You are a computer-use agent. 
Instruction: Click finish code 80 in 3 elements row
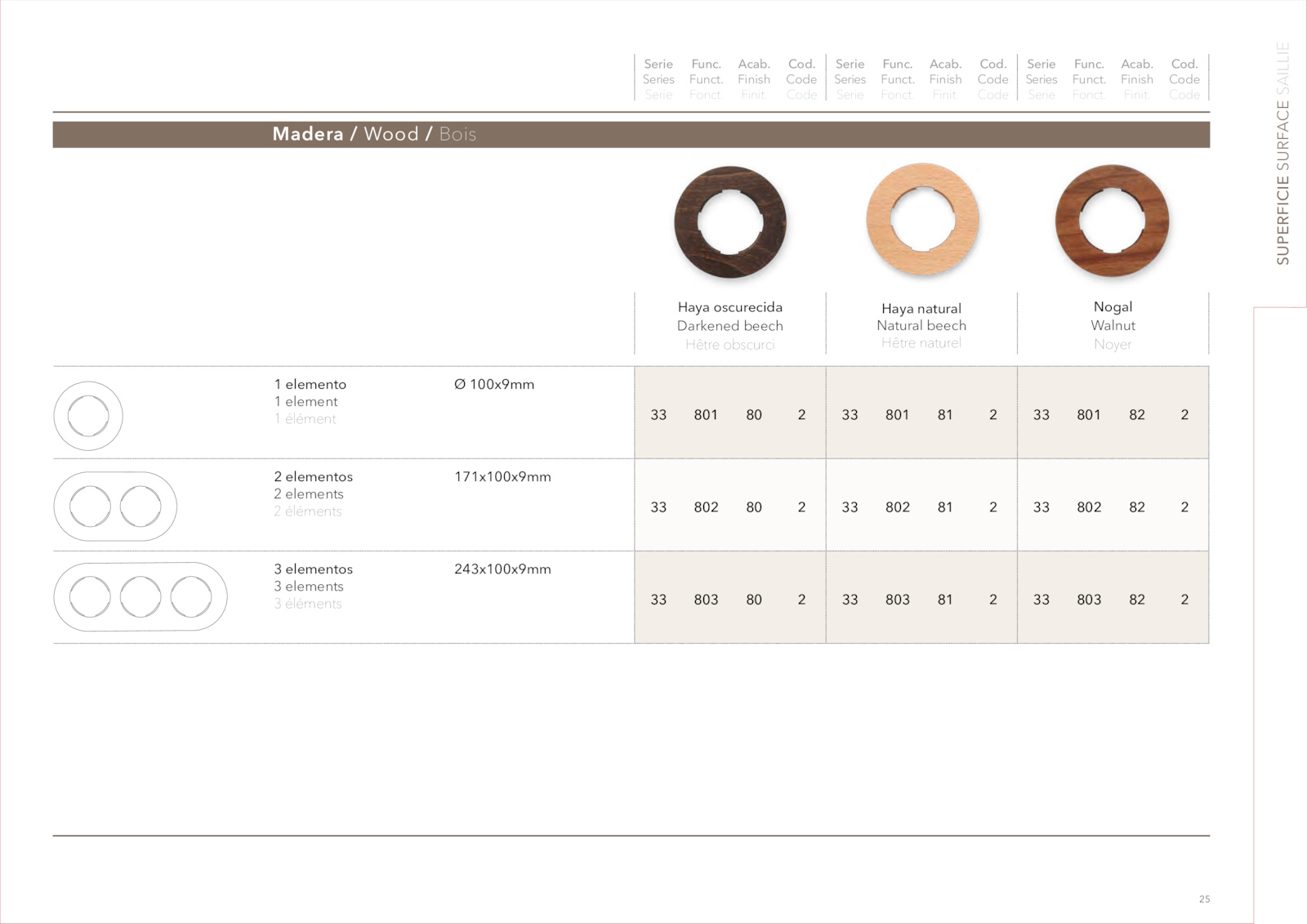754,600
